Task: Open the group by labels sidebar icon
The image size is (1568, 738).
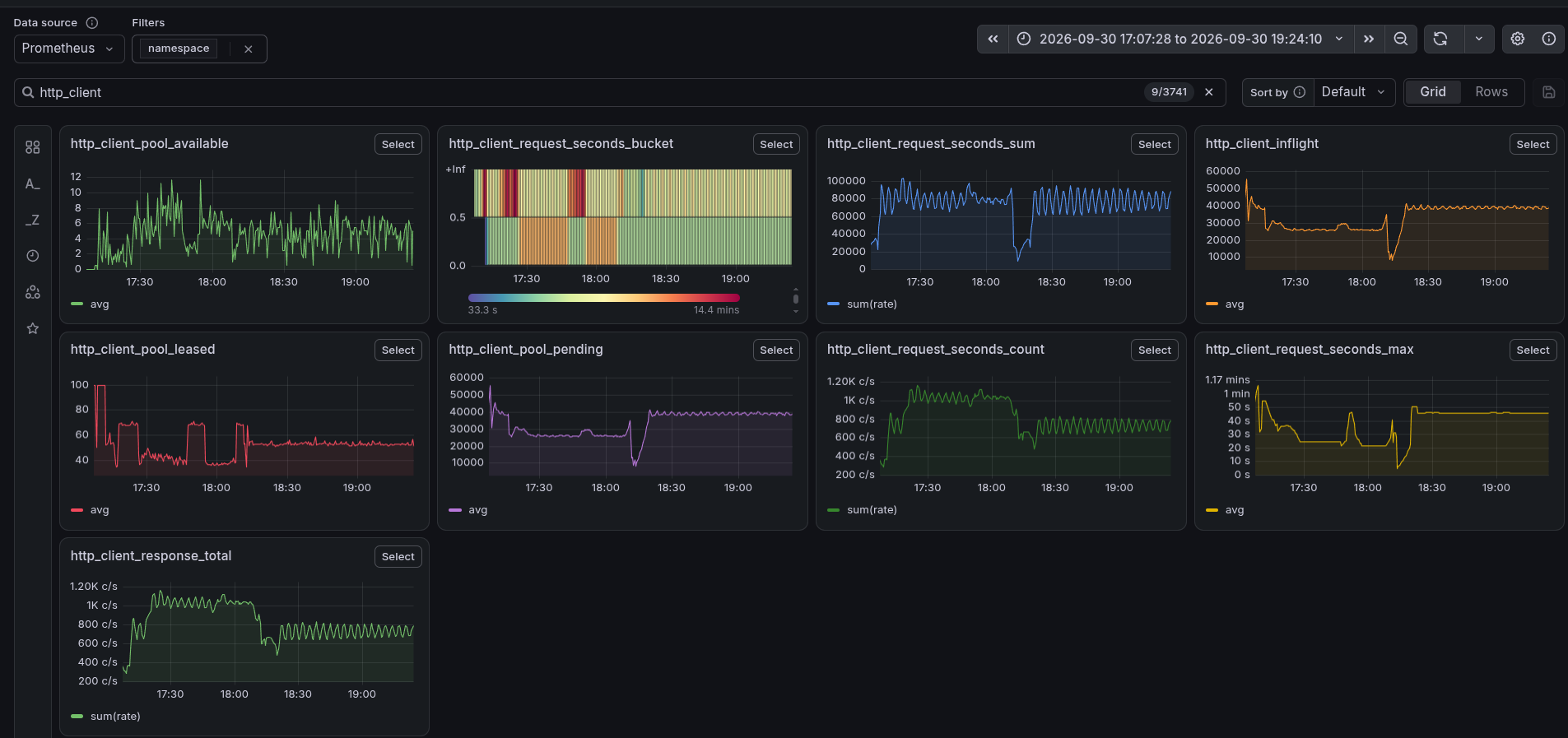Action: (33, 292)
